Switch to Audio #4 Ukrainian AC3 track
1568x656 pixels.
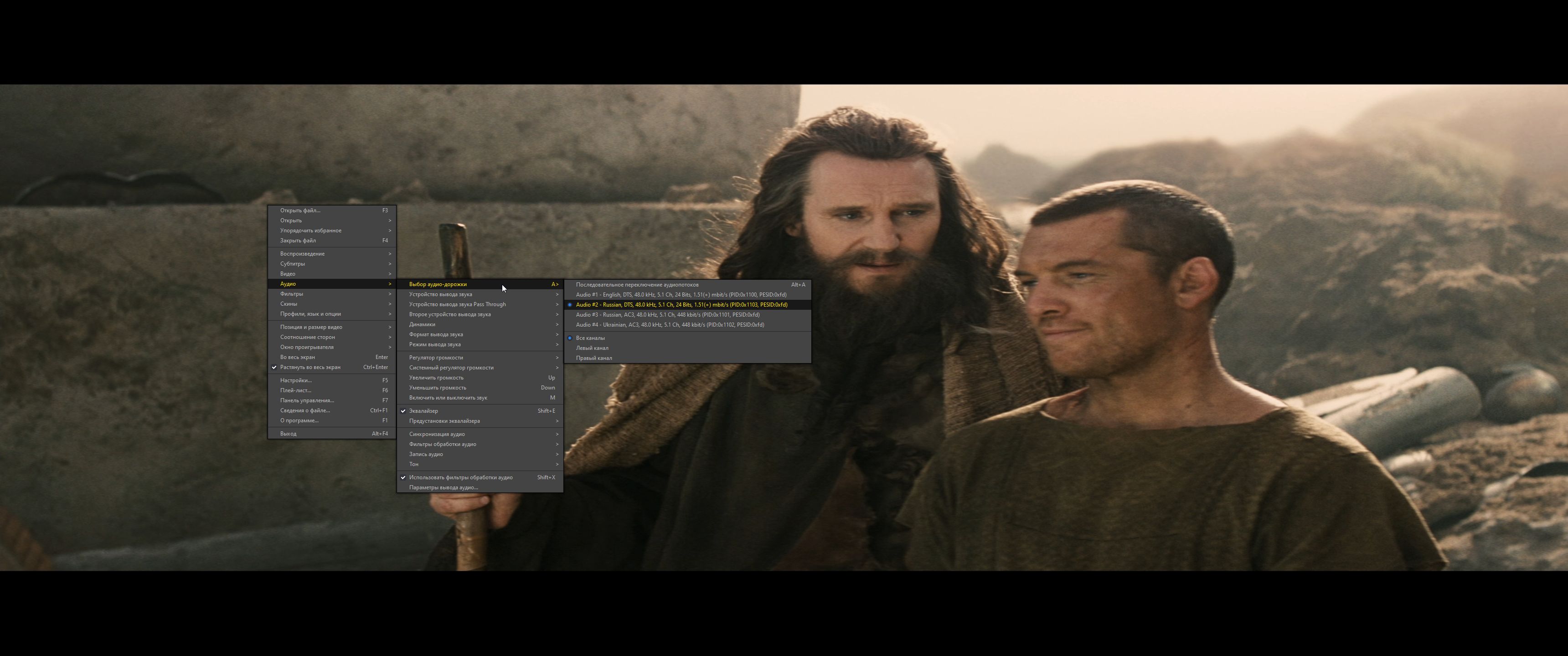click(x=670, y=324)
